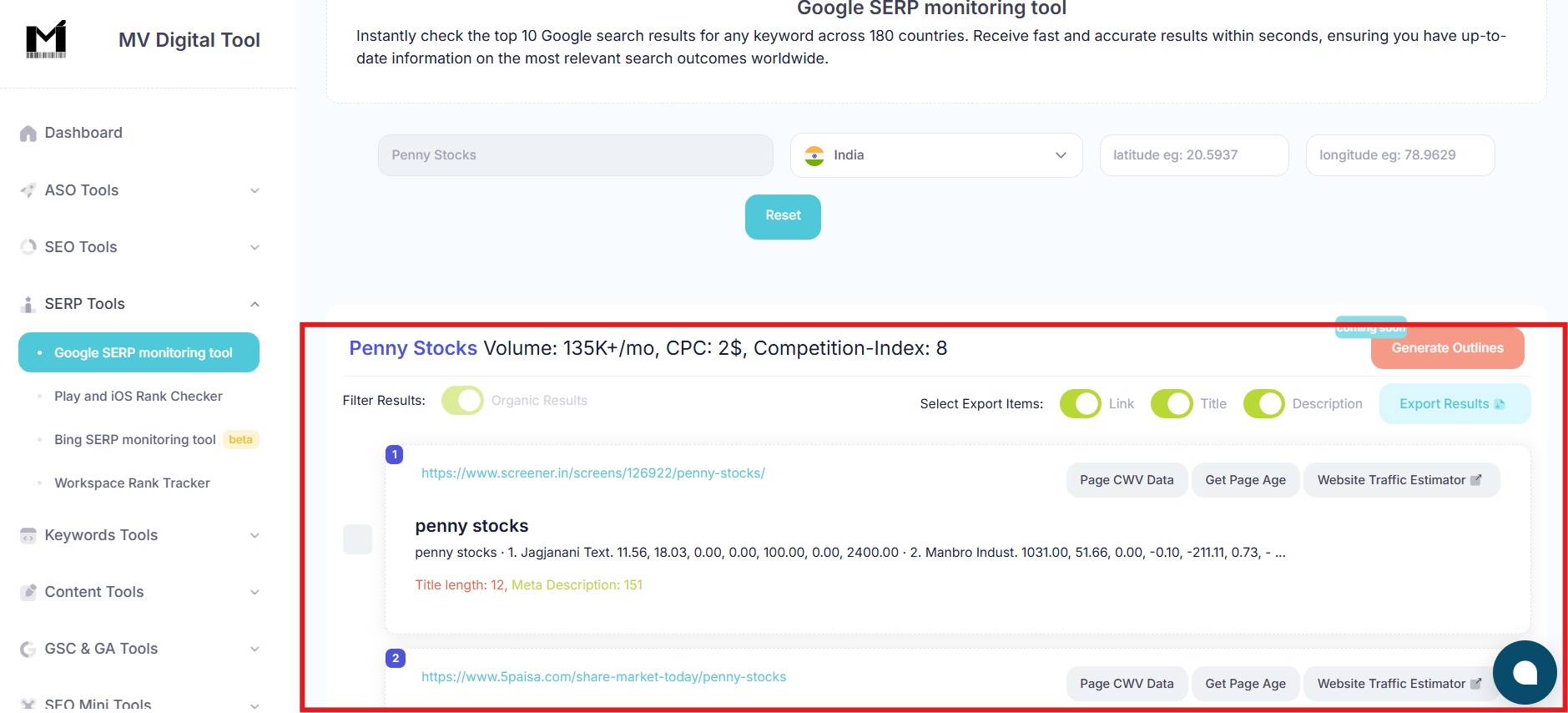Check the box beside the screener.in result

click(358, 539)
